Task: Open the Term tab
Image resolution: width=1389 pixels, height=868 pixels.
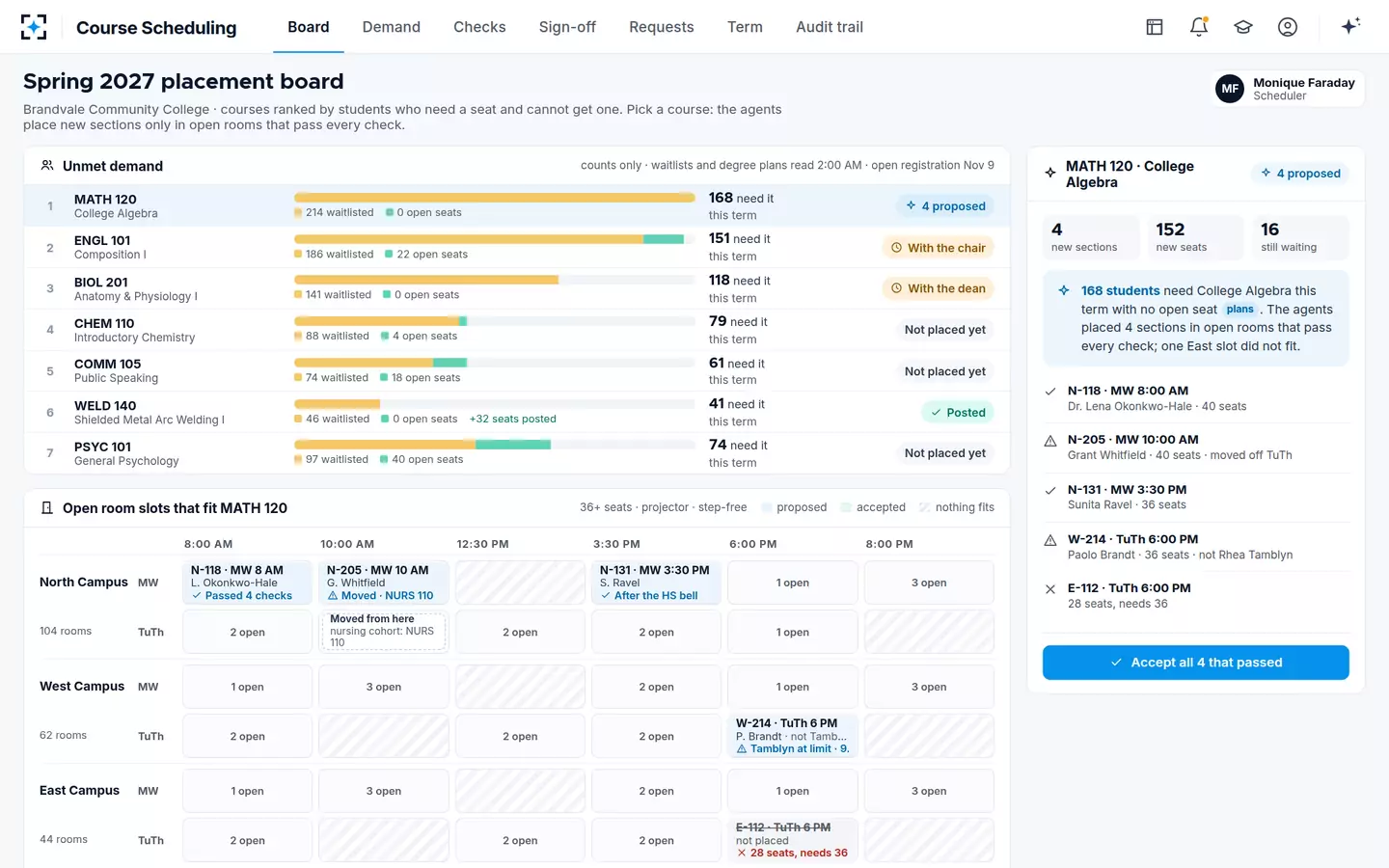Action: pos(745,27)
